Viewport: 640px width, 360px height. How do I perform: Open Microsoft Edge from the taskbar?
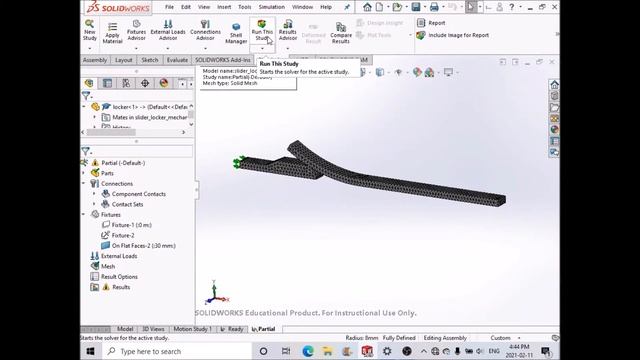(308, 351)
